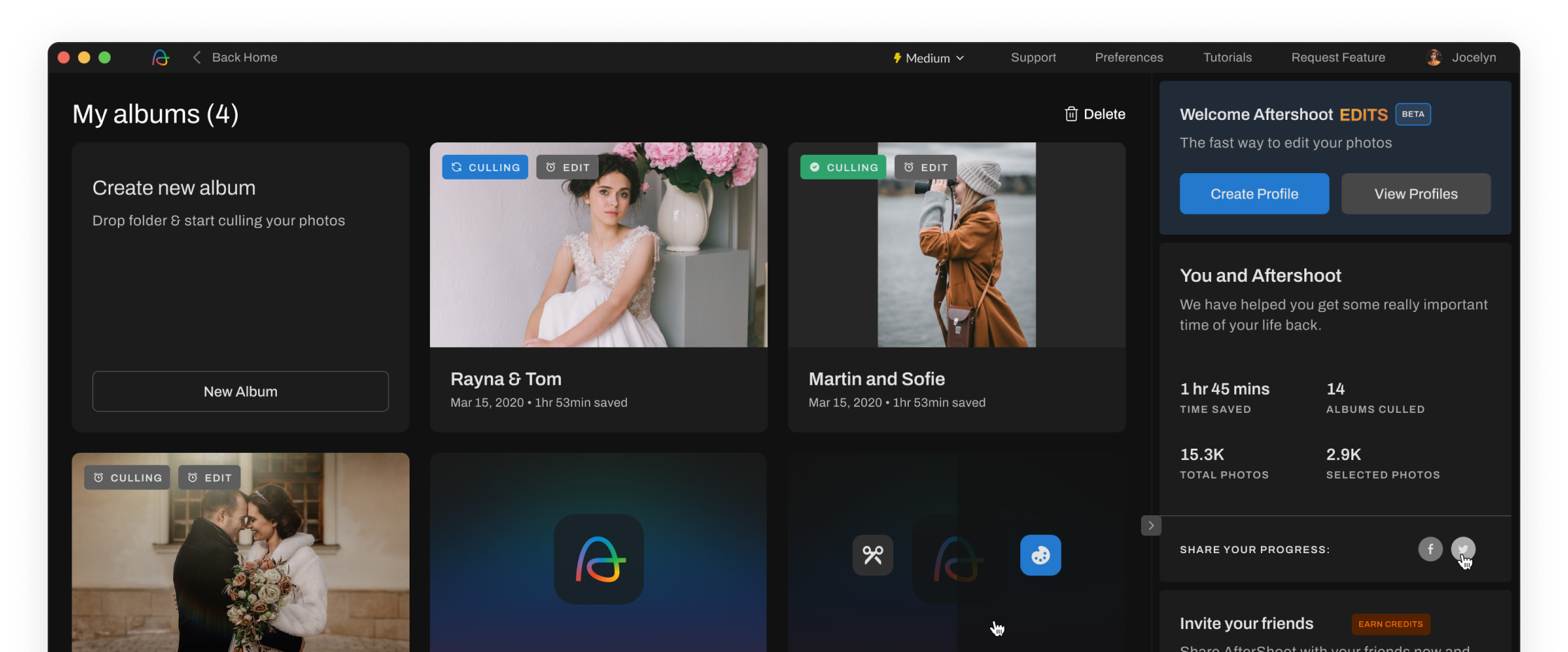Click the View Profiles button

(1416, 193)
